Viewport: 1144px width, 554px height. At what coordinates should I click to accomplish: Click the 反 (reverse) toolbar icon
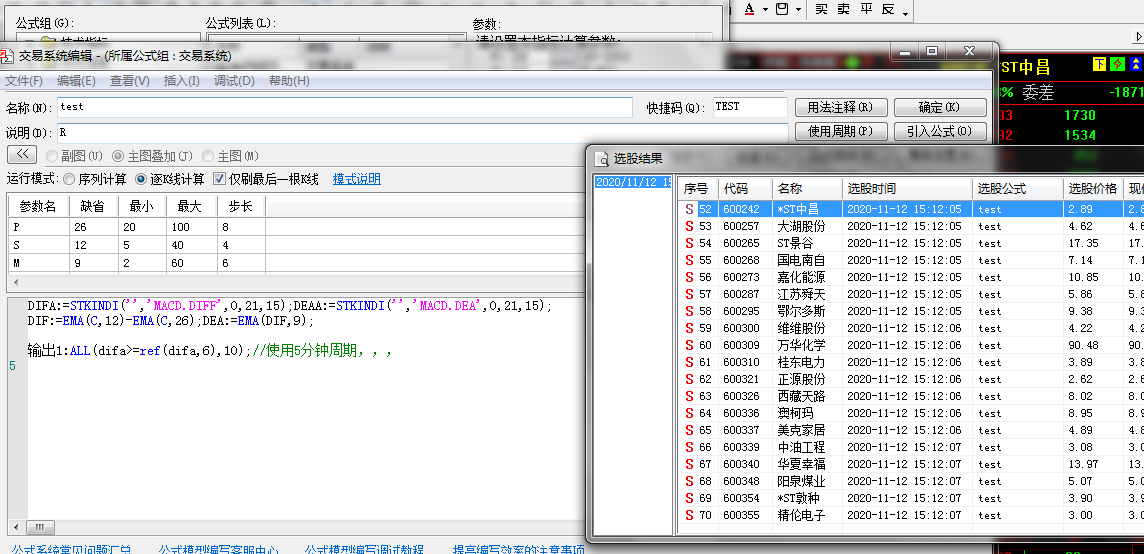(888, 9)
